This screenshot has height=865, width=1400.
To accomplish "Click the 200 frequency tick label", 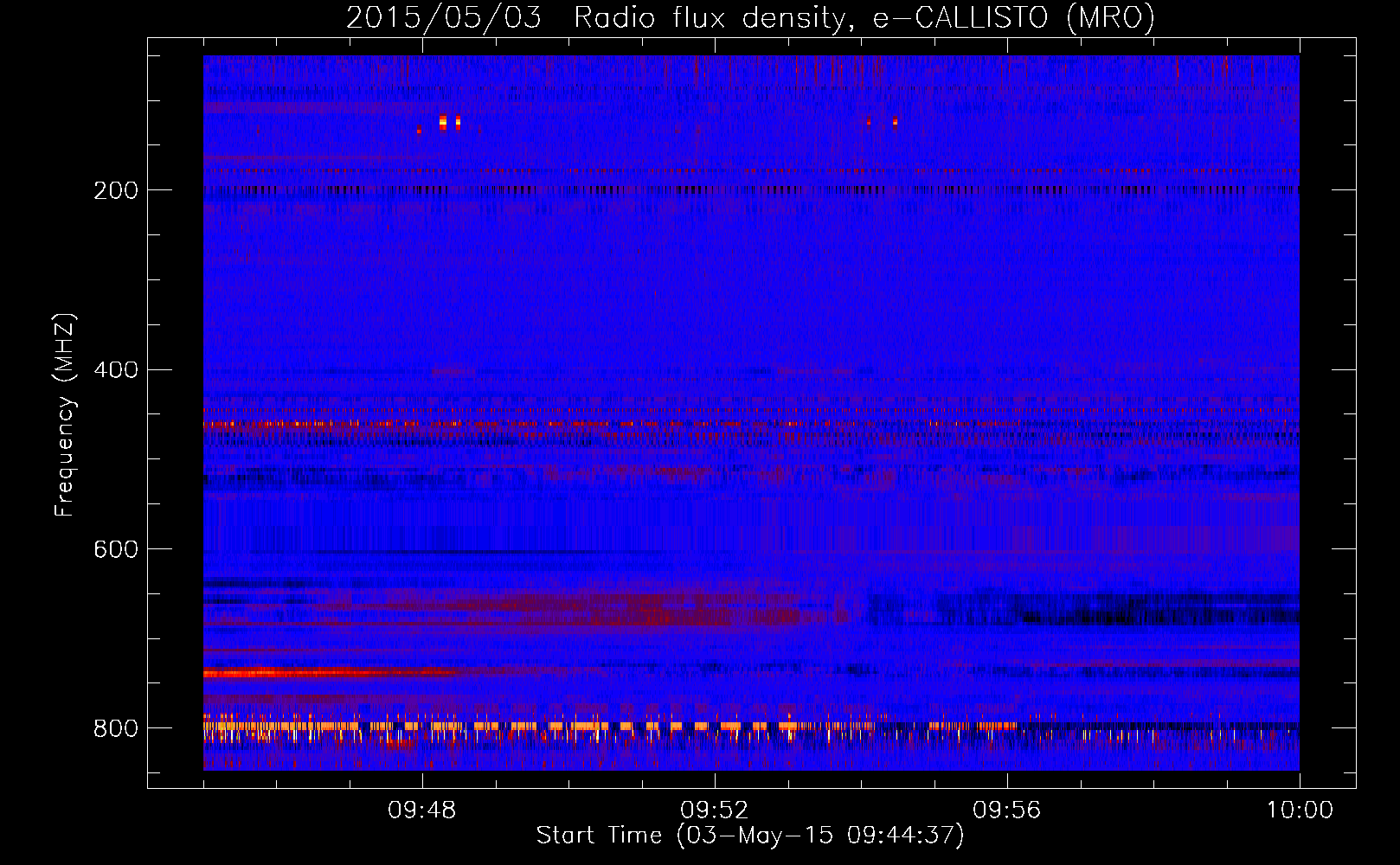I will point(115,190).
